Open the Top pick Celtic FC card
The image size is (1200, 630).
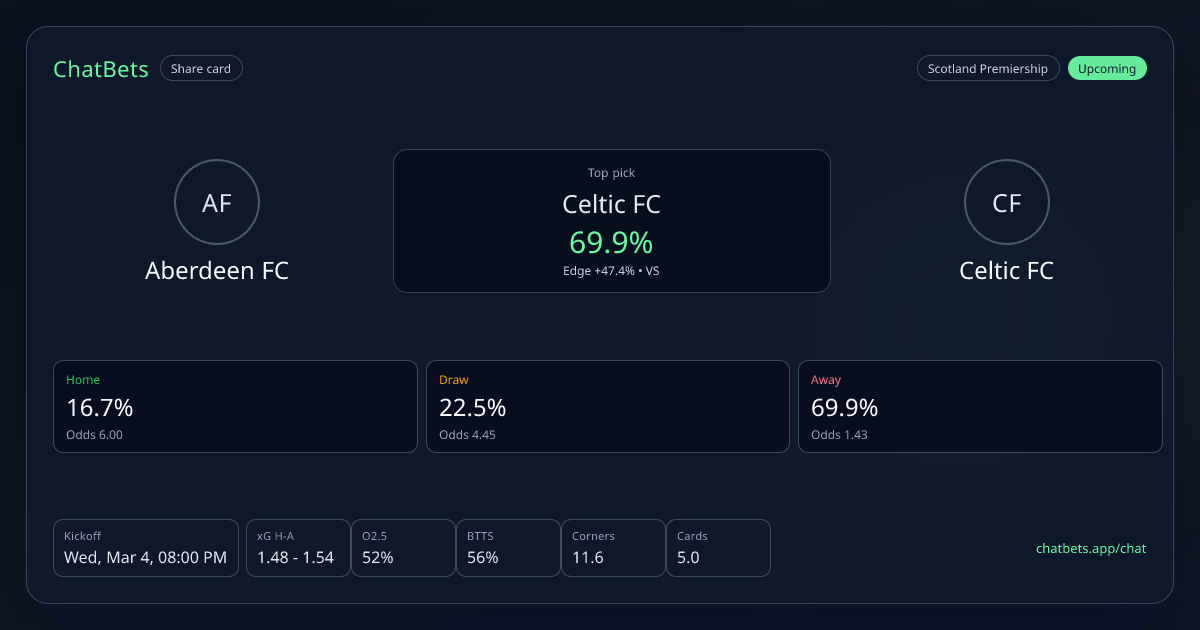pos(611,221)
